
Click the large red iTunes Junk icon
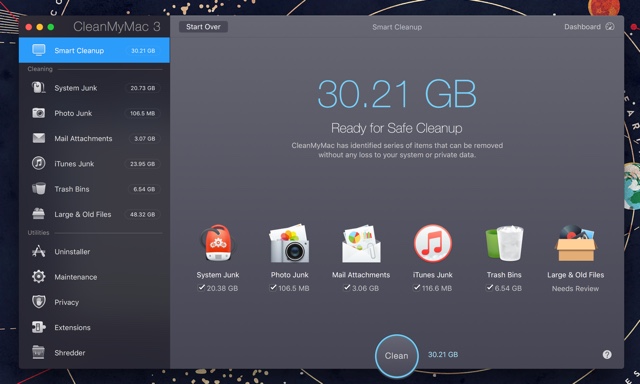tap(433, 243)
